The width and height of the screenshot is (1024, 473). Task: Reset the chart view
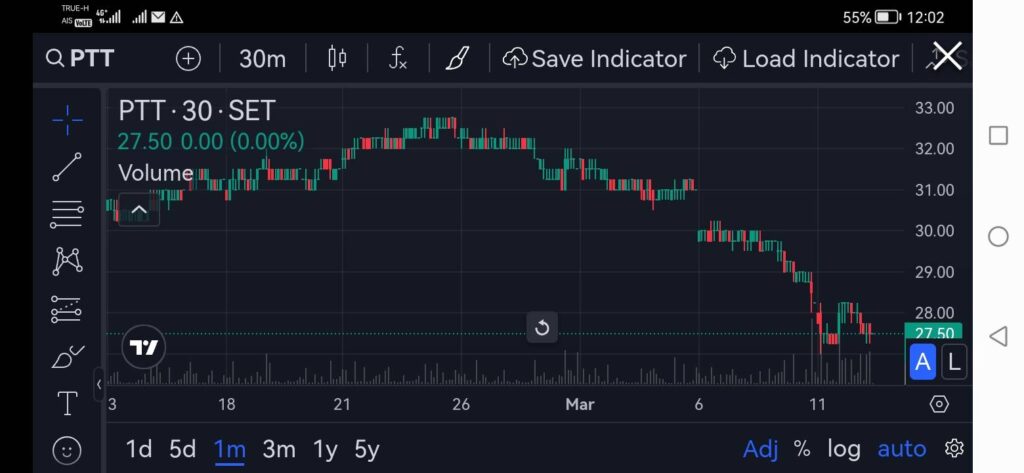pos(542,327)
